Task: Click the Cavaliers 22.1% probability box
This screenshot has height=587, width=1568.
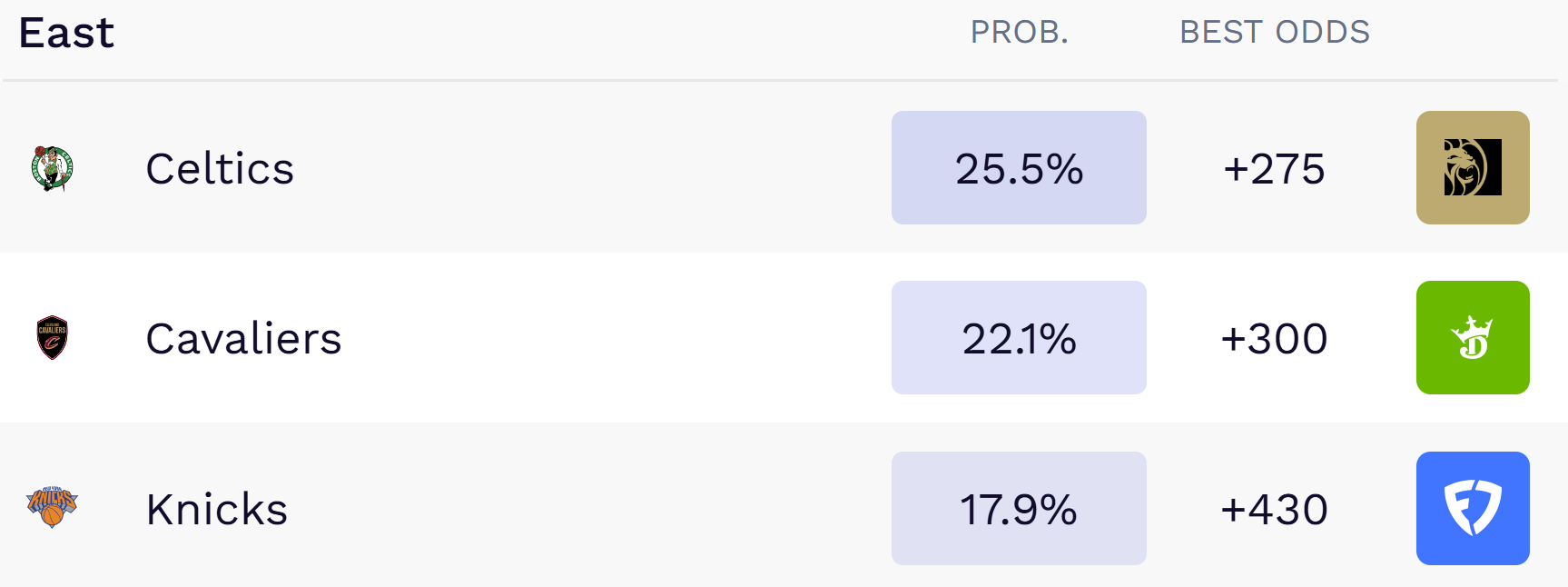Action: (x=1018, y=338)
